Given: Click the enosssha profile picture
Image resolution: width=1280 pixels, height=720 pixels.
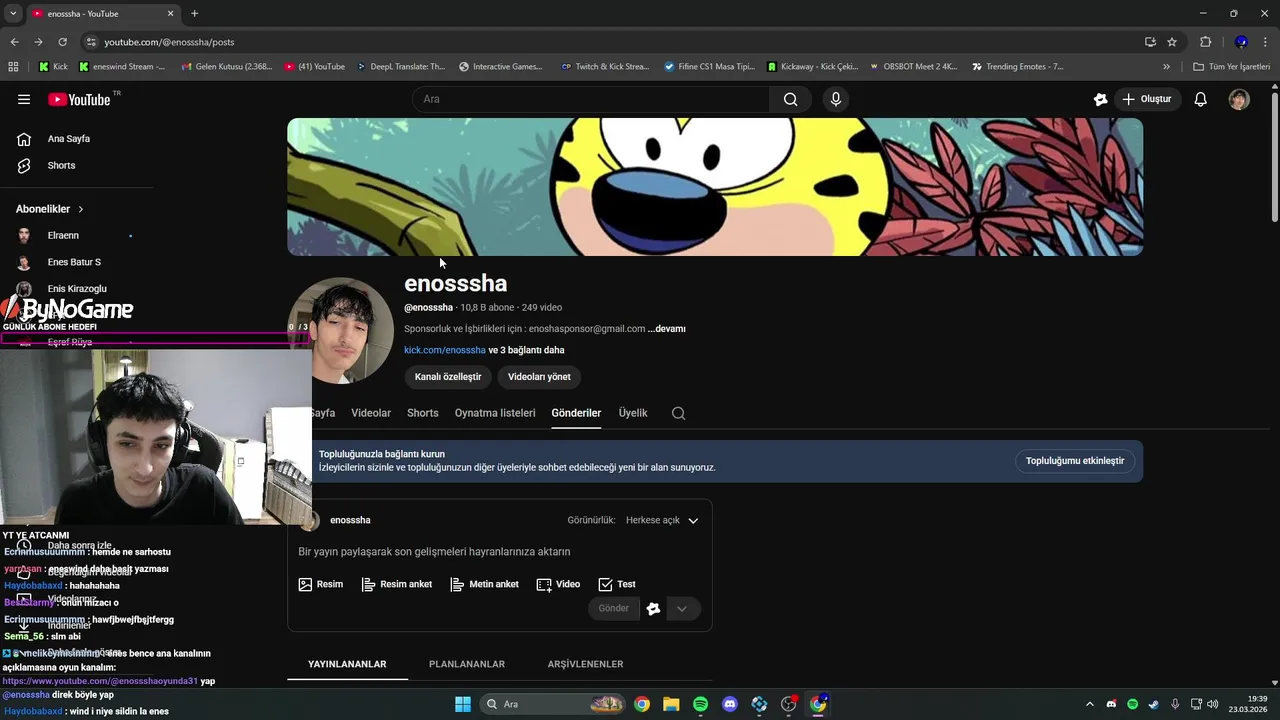Looking at the screenshot, I should [x=341, y=331].
